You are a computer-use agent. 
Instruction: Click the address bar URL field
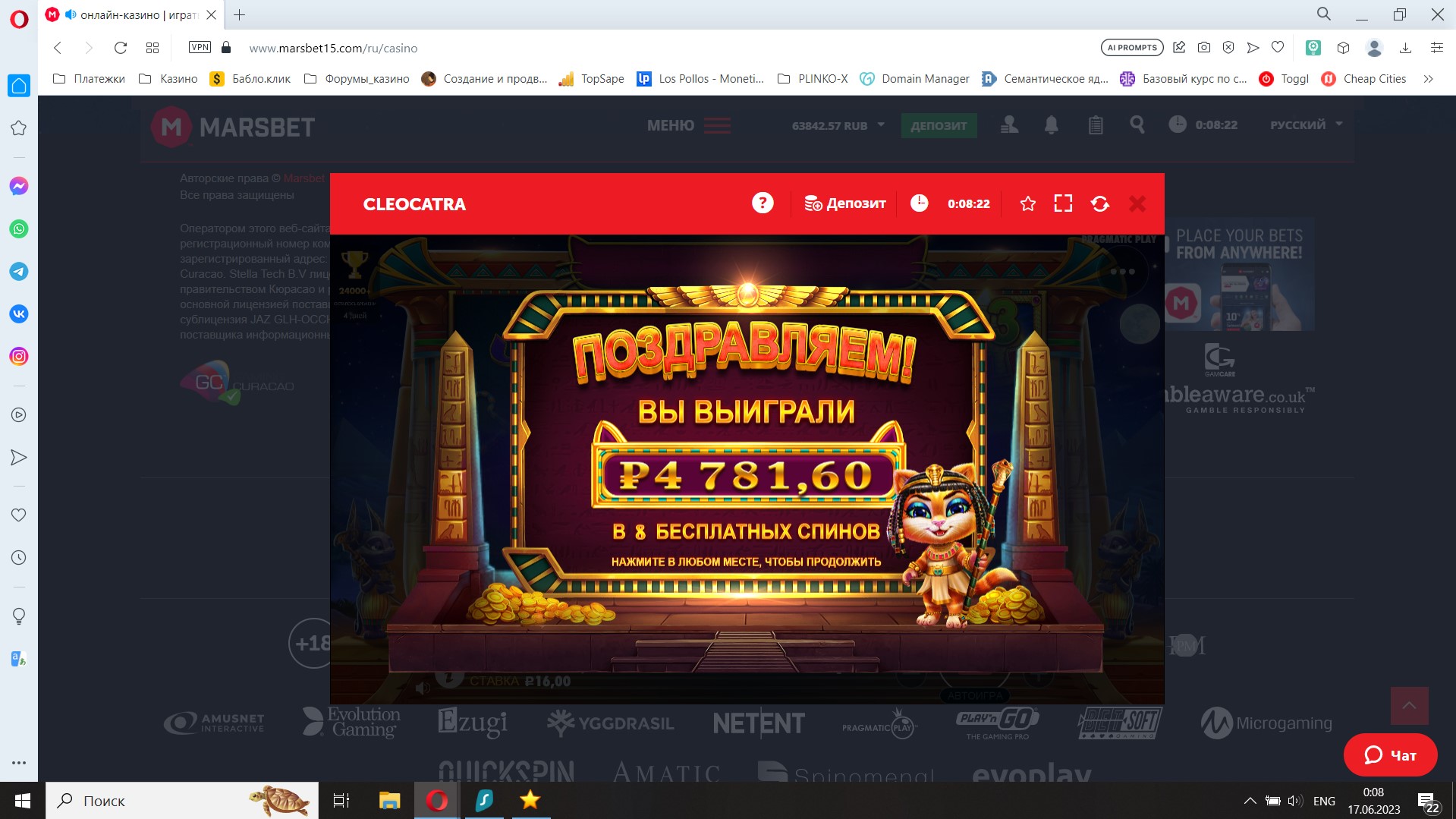click(x=333, y=48)
